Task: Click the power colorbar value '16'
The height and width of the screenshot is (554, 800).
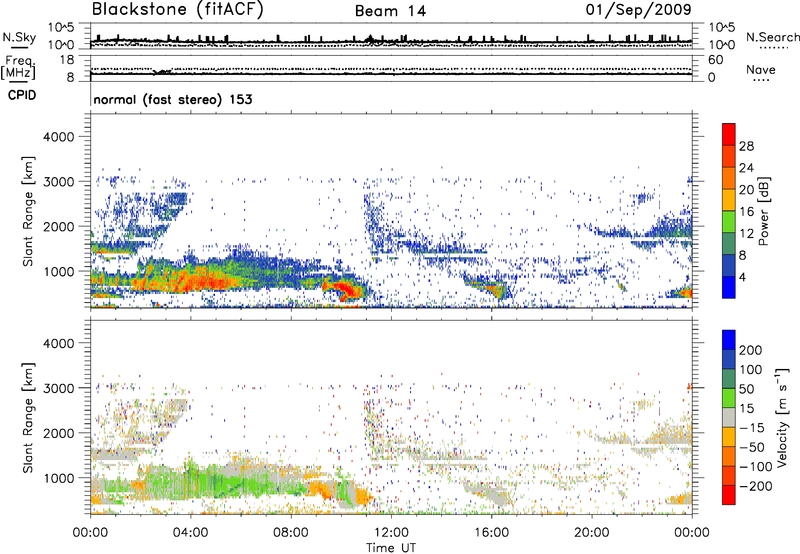Action: click(x=746, y=212)
